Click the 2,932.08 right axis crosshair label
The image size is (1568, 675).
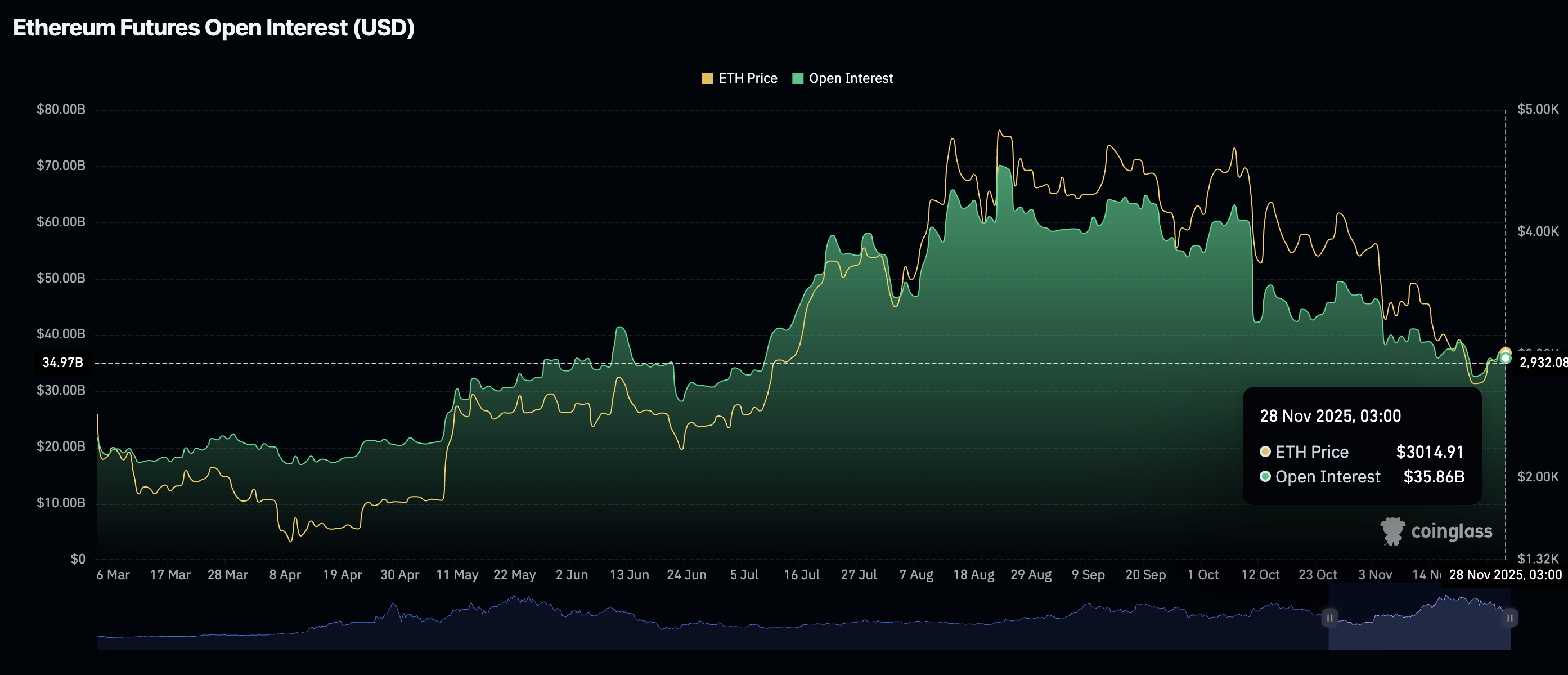tap(1543, 363)
